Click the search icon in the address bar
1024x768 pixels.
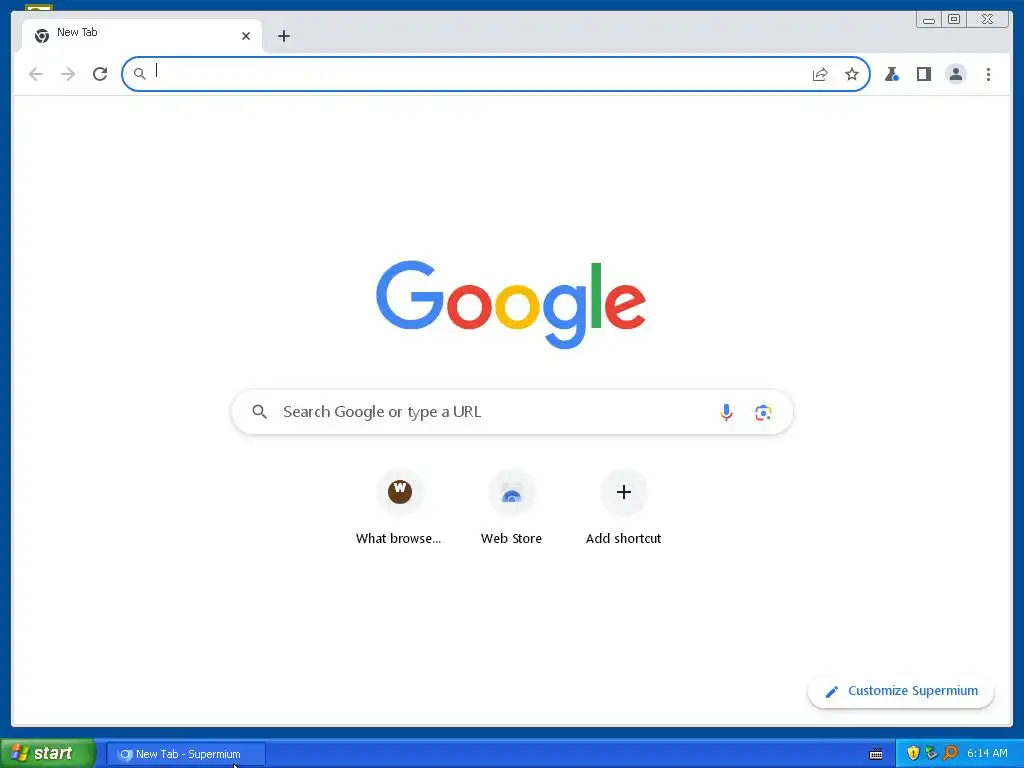[139, 74]
